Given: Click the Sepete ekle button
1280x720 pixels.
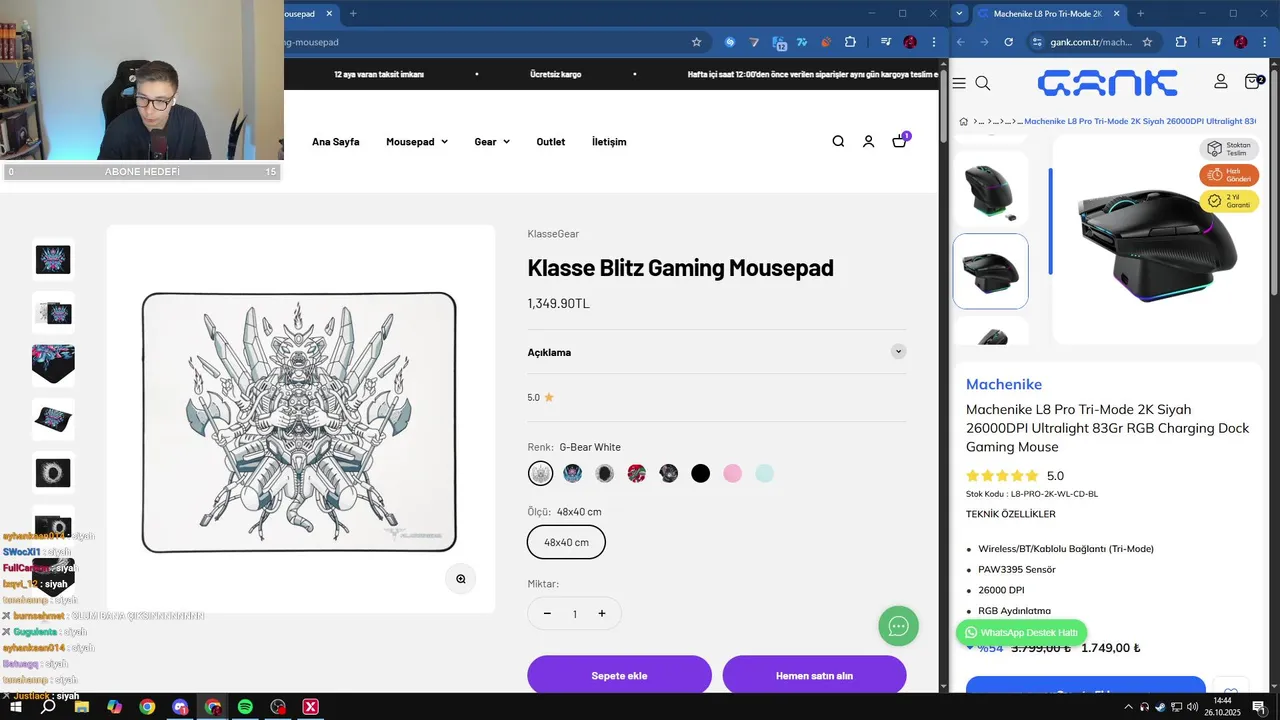Looking at the screenshot, I should [x=620, y=676].
